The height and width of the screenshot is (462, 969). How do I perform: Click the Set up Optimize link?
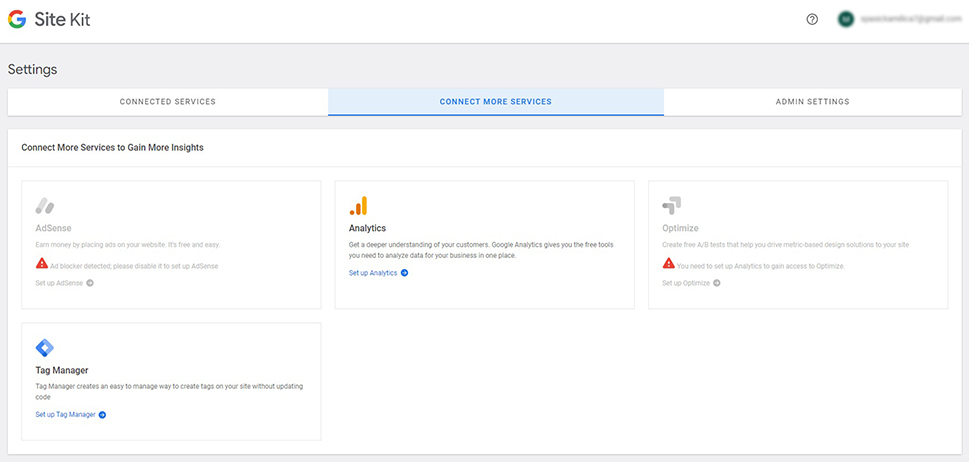[x=686, y=283]
